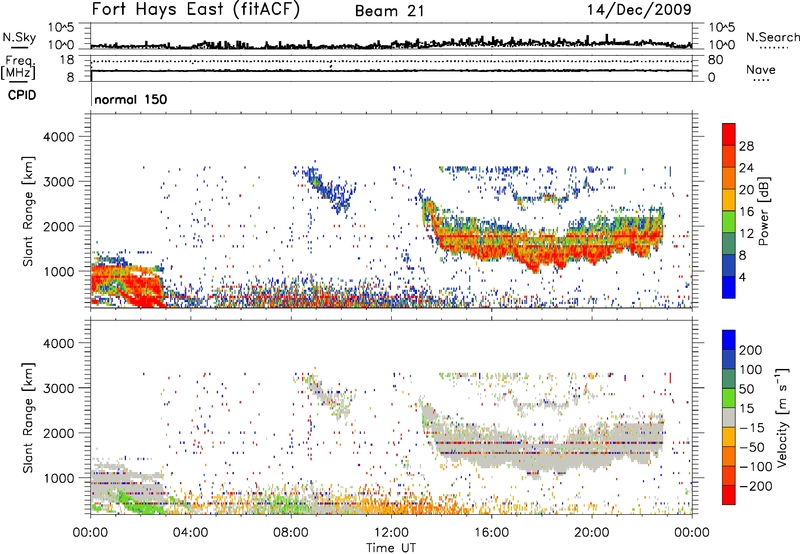Click the 'N.Search' legend label
800x554 pixels.
click(772, 37)
